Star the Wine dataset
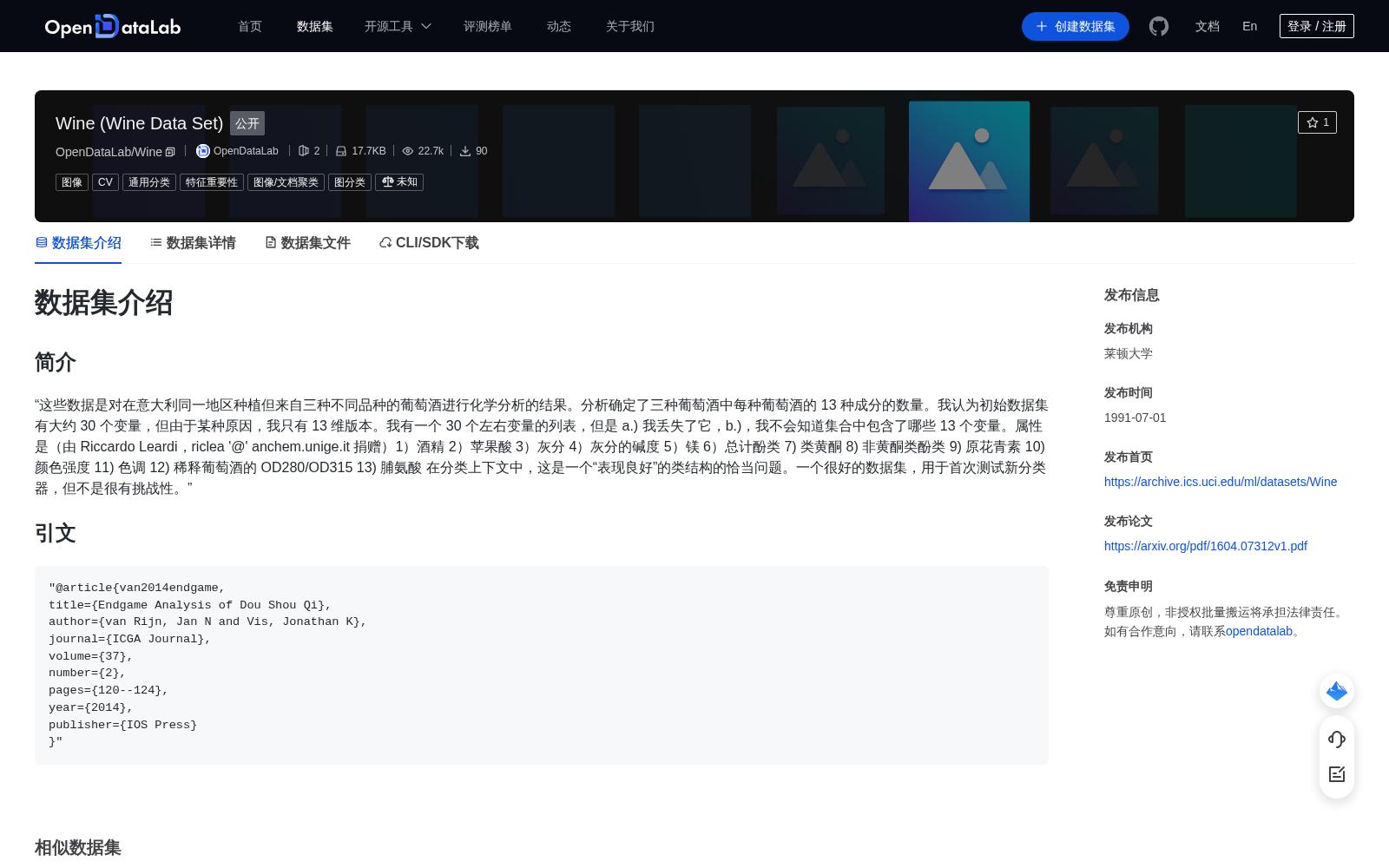 pyautogui.click(x=1317, y=122)
